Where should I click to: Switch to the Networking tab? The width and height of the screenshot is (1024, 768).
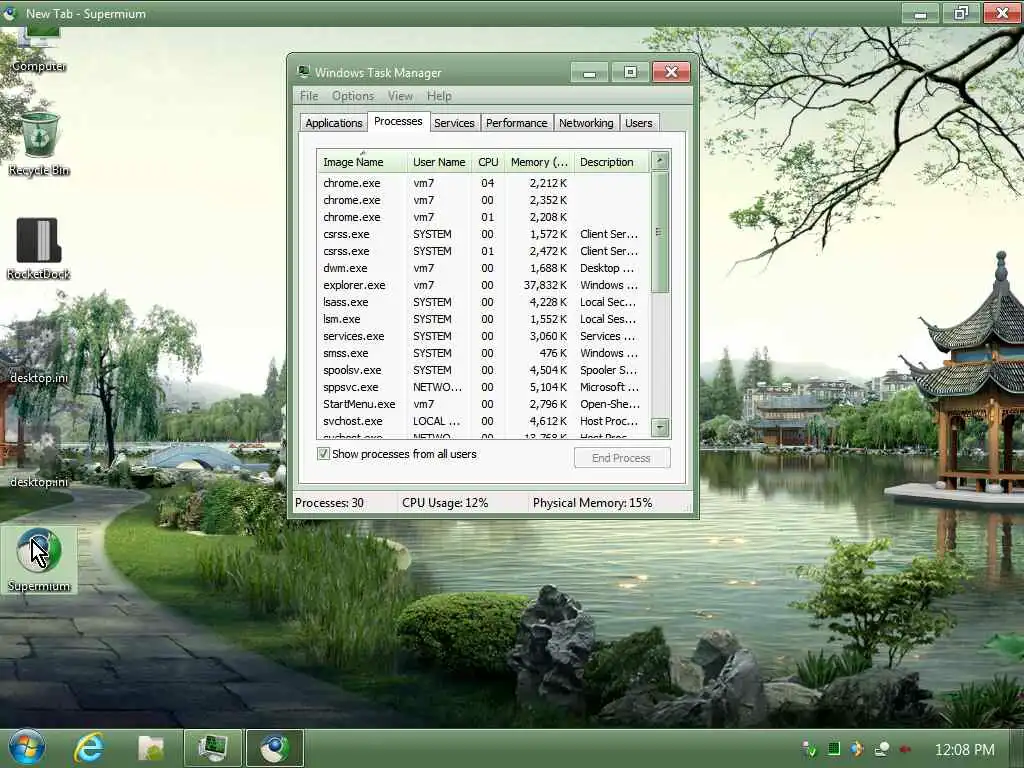(586, 123)
